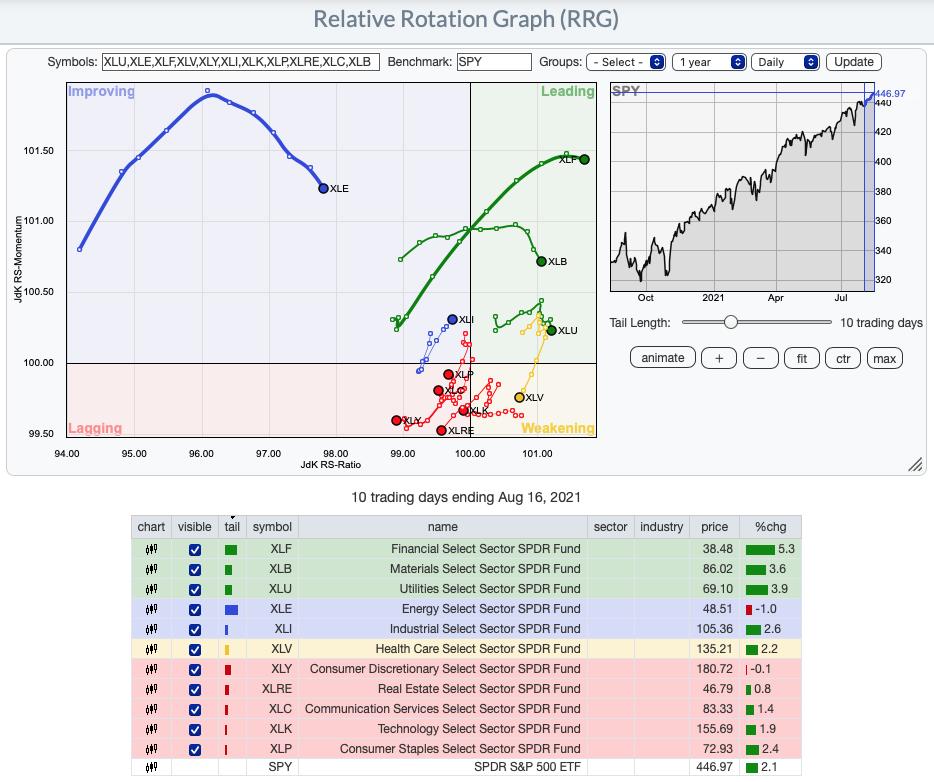Uncheck visible checkbox for XLY
934x782 pixels.
point(195,670)
